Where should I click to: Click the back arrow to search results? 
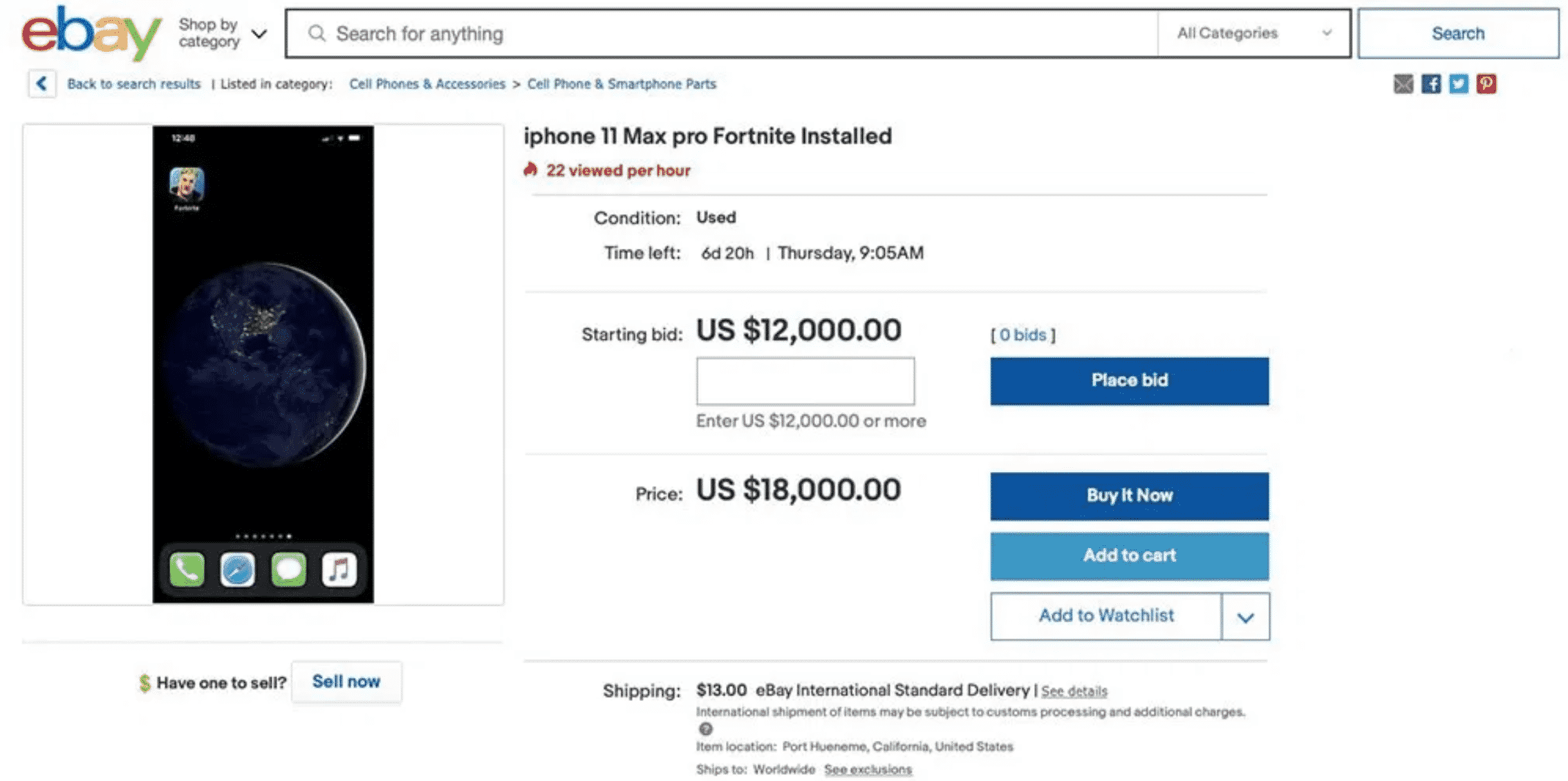42,83
